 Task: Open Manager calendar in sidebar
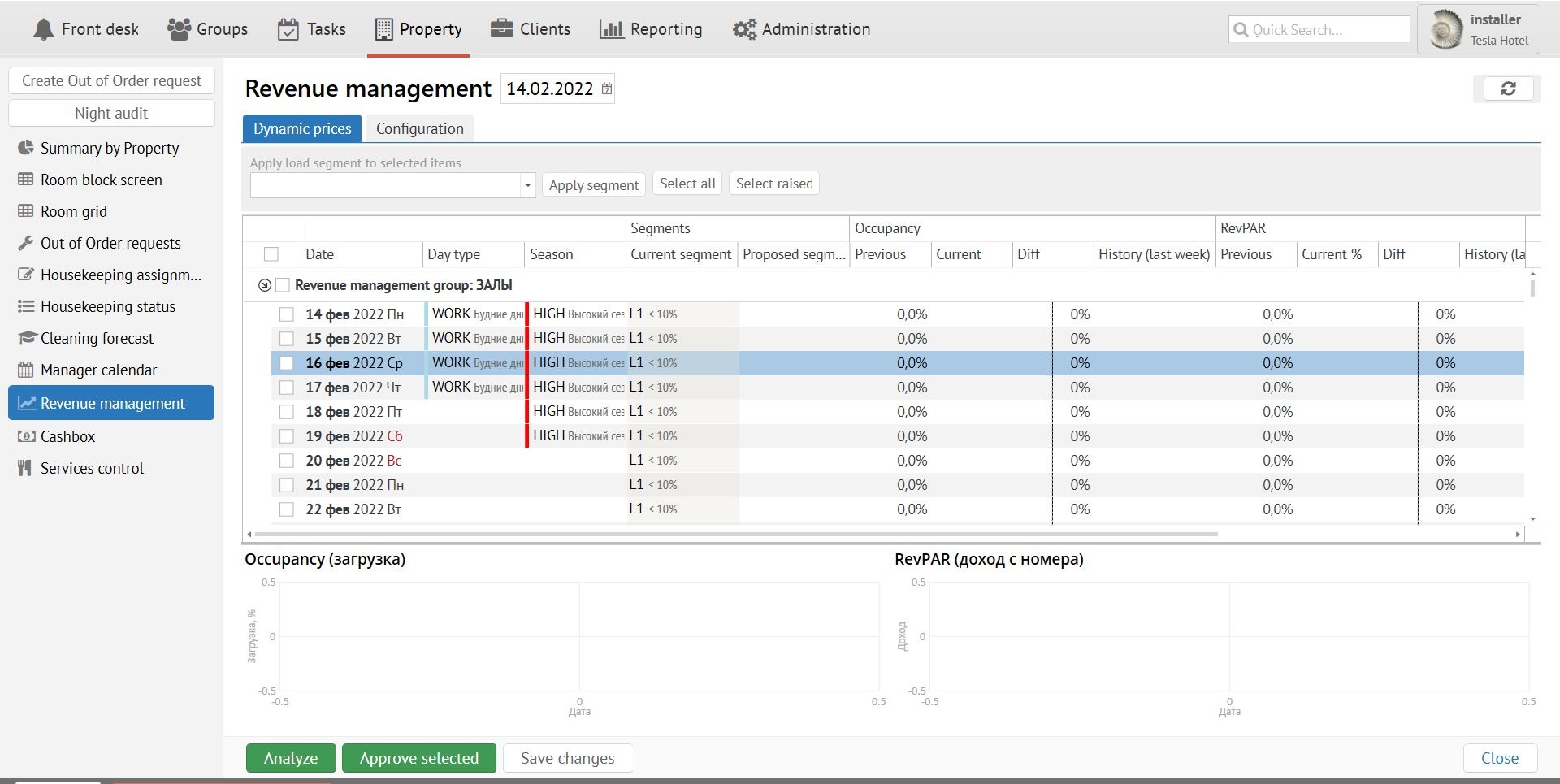click(98, 370)
